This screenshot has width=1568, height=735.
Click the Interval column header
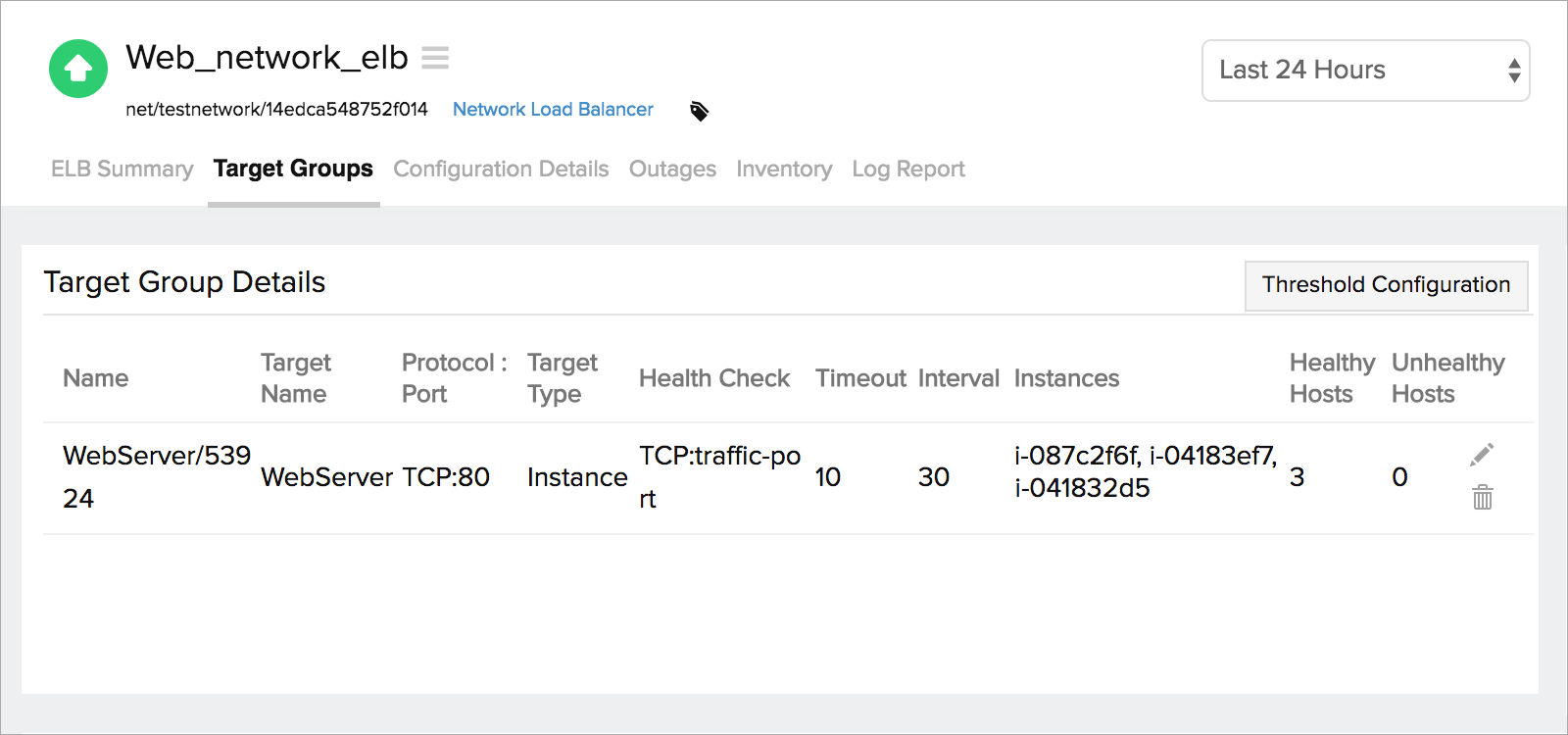click(x=958, y=378)
